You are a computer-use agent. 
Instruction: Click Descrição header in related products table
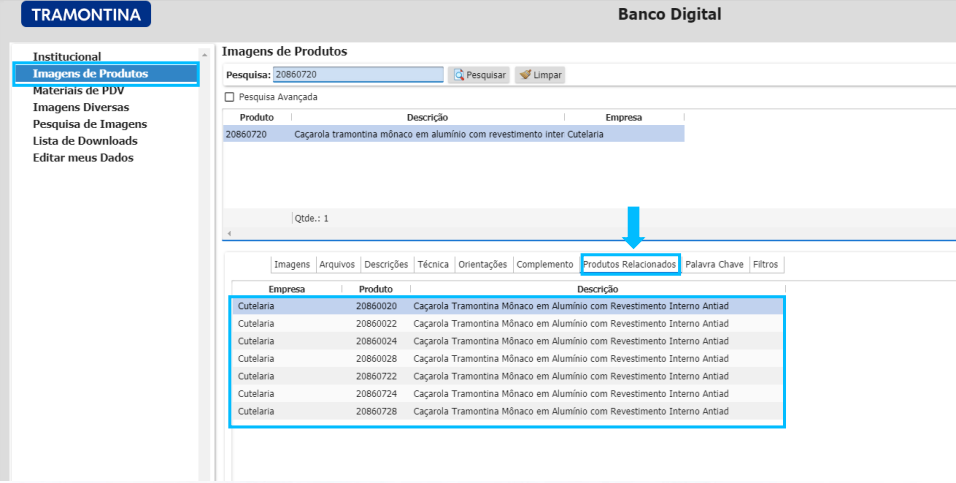(598, 289)
